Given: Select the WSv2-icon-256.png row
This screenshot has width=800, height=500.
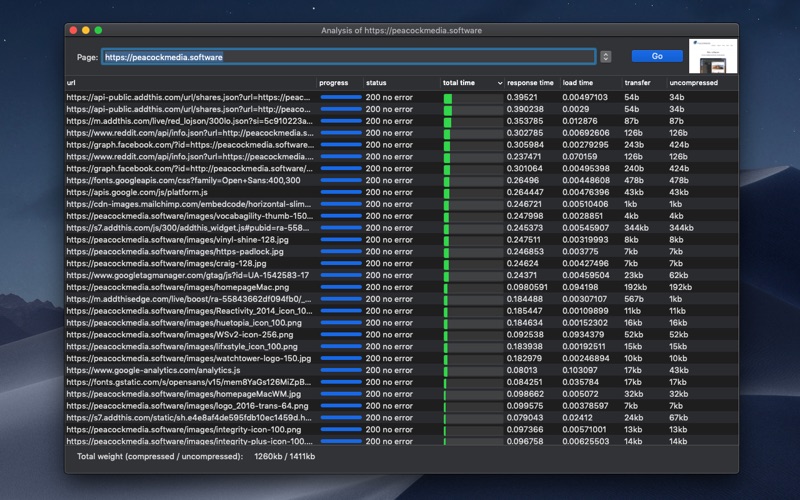Looking at the screenshot, I should (x=402, y=335).
